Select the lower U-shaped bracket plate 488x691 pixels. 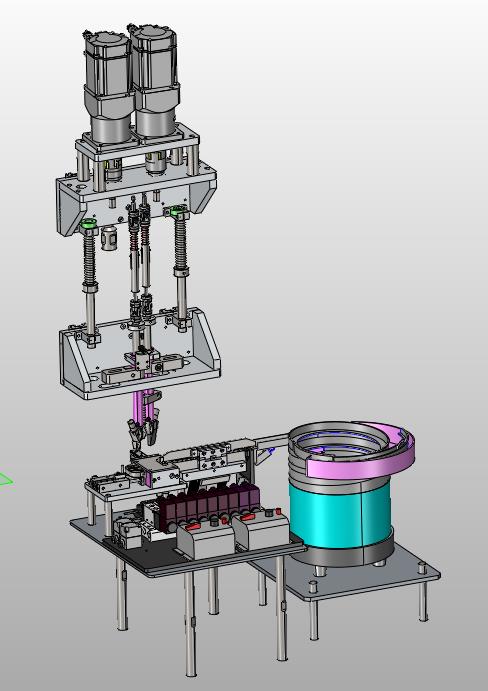(x=139, y=355)
